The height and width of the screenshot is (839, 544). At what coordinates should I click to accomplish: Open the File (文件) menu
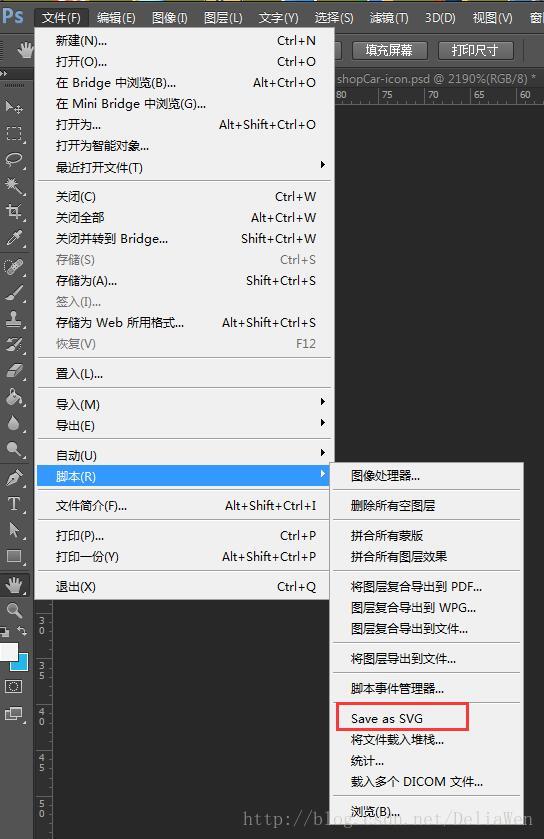point(61,18)
